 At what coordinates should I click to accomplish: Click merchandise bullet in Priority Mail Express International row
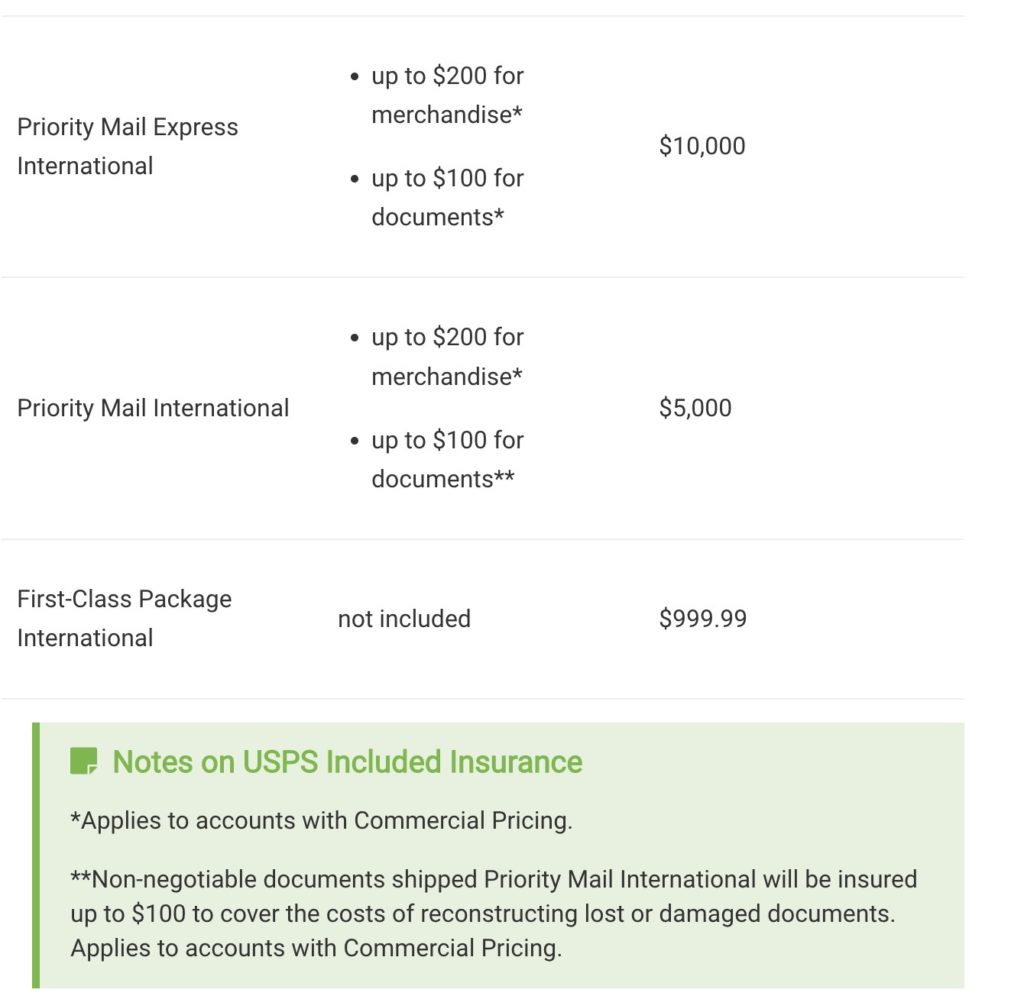(x=447, y=95)
